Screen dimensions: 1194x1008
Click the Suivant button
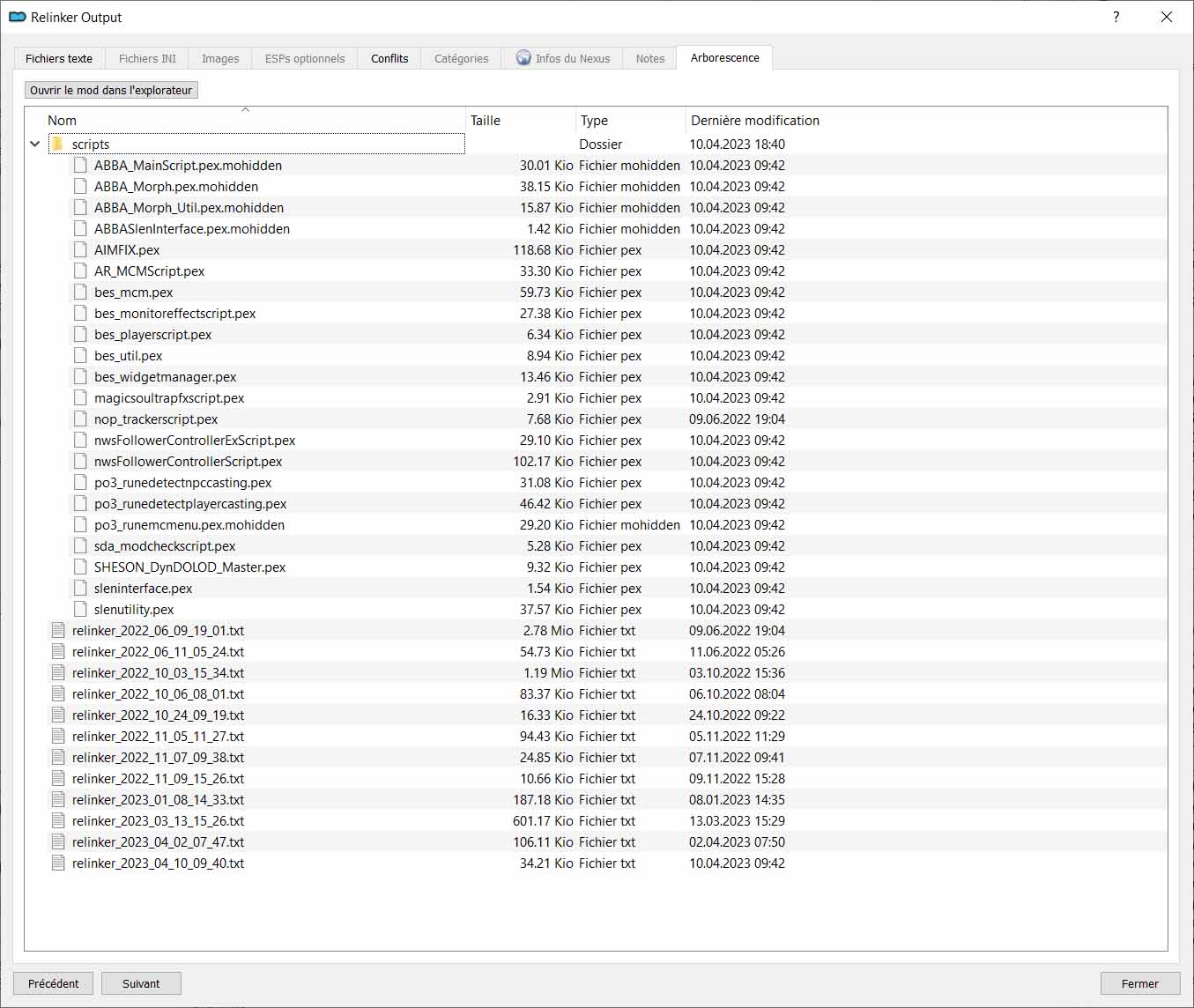tap(141, 983)
